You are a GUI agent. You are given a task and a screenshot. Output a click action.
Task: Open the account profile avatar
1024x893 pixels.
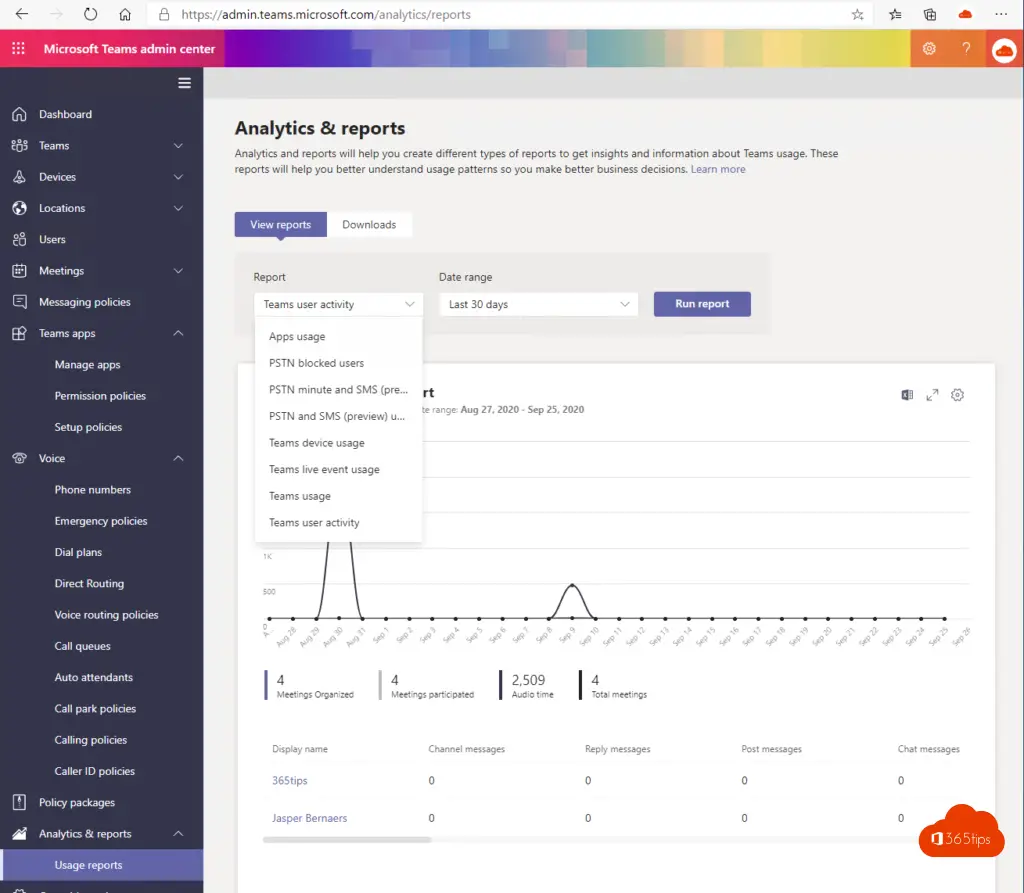tap(1004, 50)
